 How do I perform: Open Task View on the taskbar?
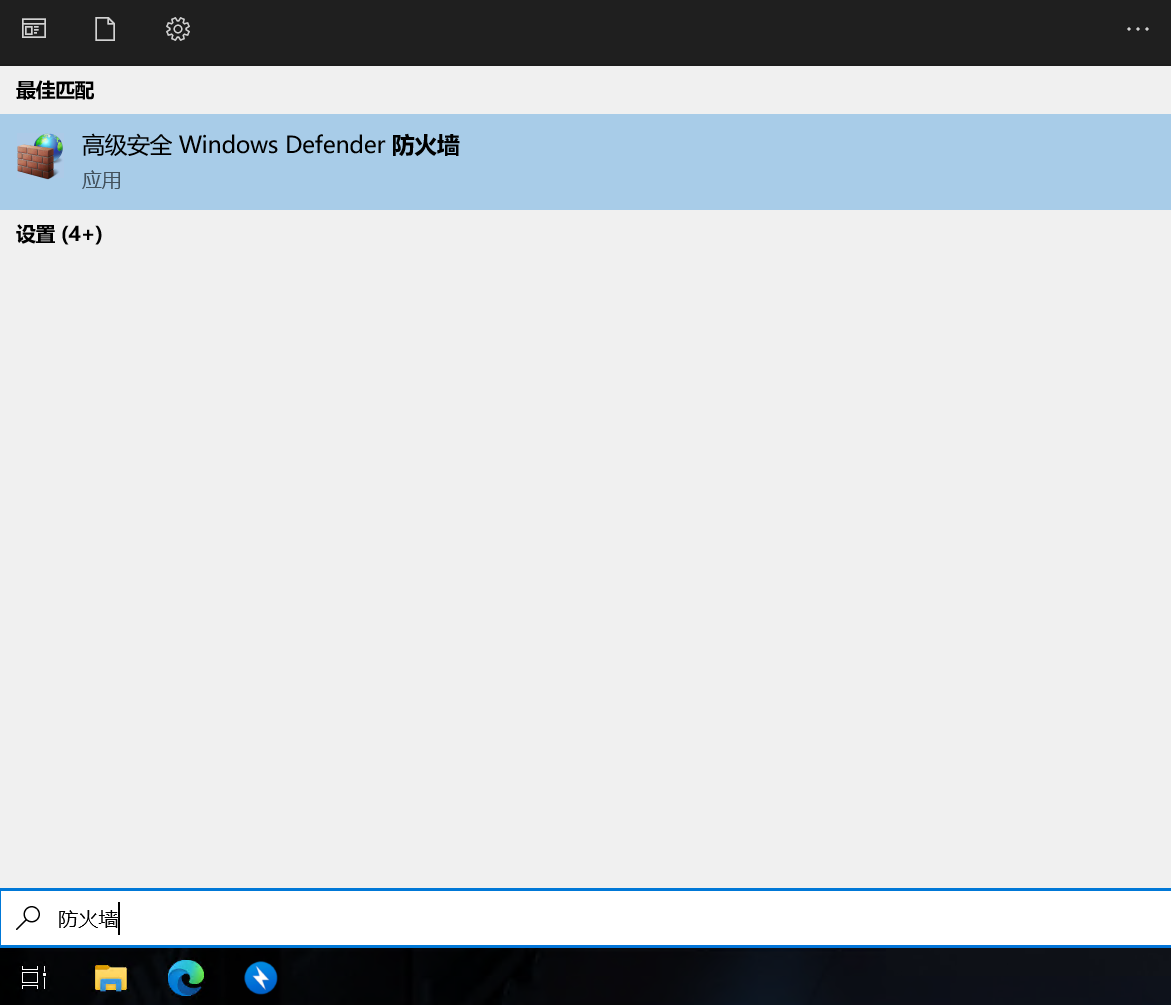pyautogui.click(x=34, y=977)
